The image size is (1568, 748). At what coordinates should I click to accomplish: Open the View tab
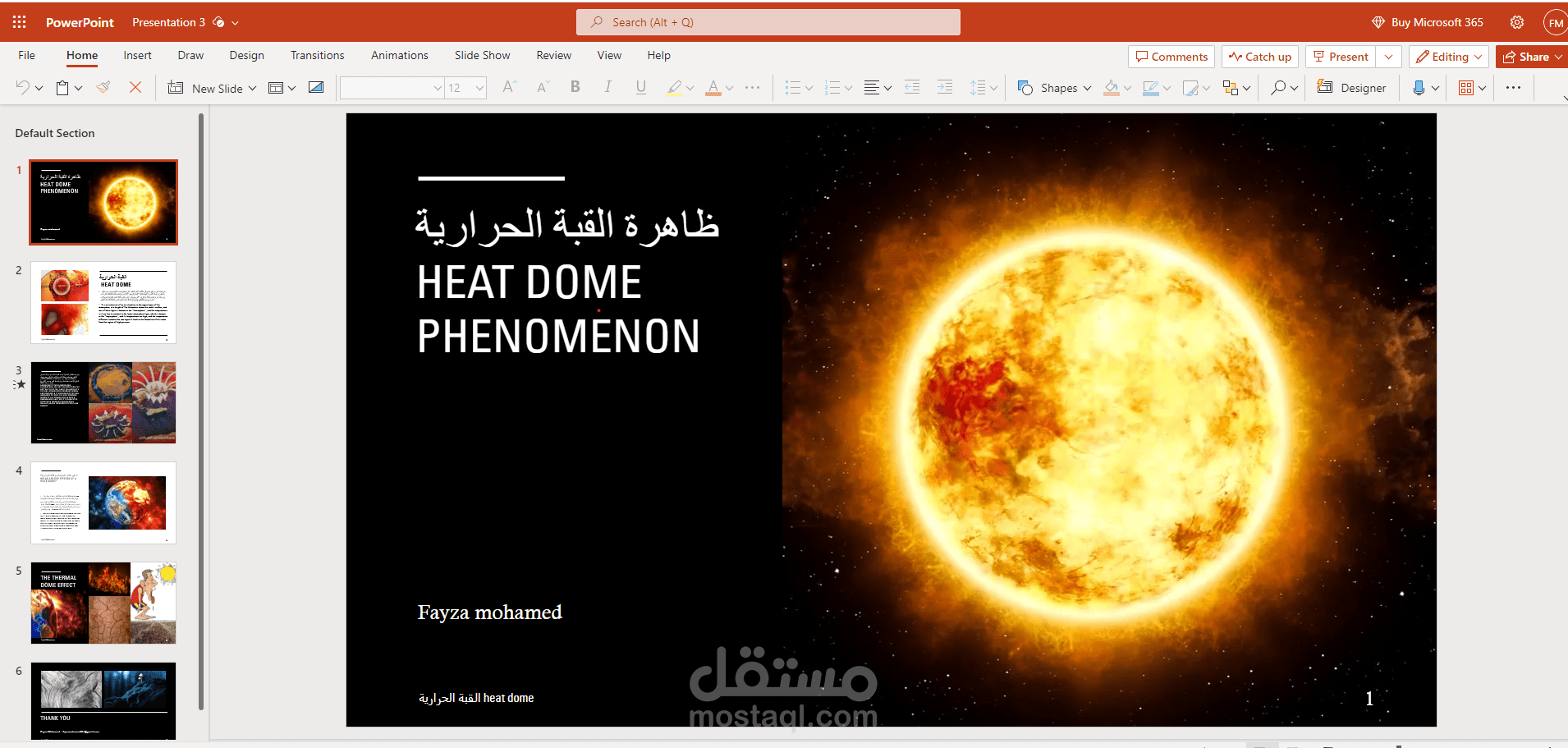click(x=609, y=55)
